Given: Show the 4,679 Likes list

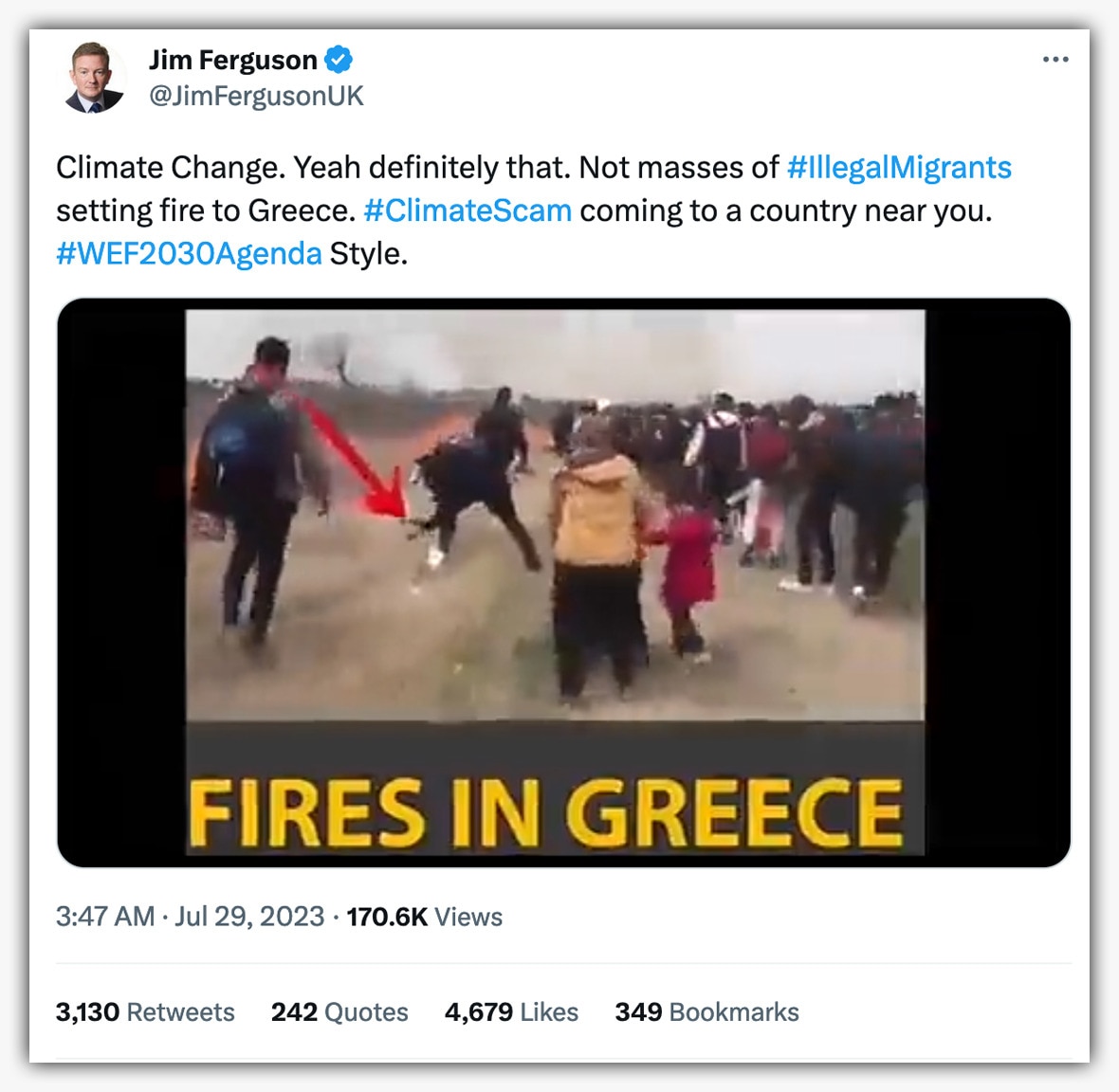Looking at the screenshot, I should tap(511, 1012).
